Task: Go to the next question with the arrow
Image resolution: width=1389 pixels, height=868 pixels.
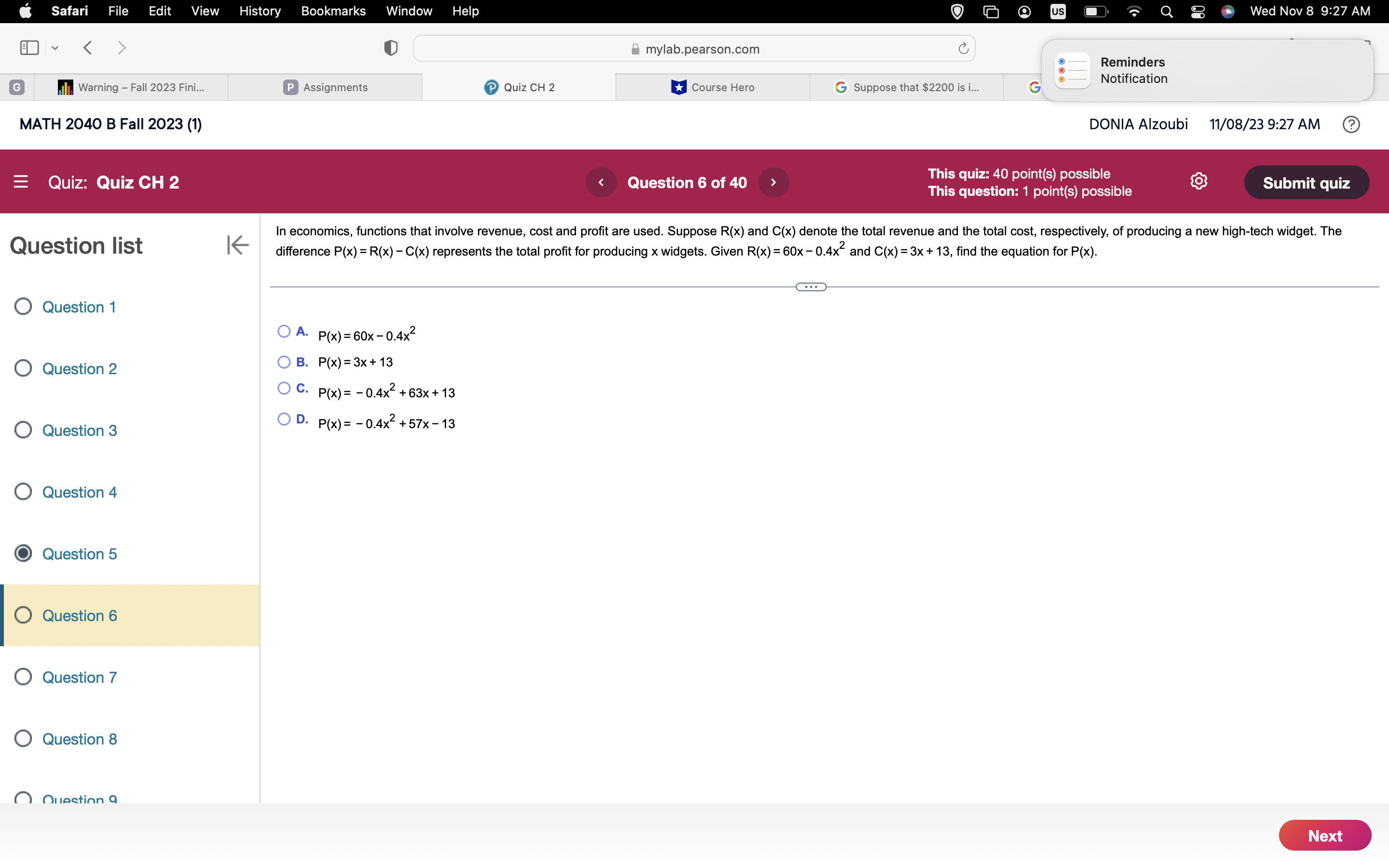Action: pos(774,182)
